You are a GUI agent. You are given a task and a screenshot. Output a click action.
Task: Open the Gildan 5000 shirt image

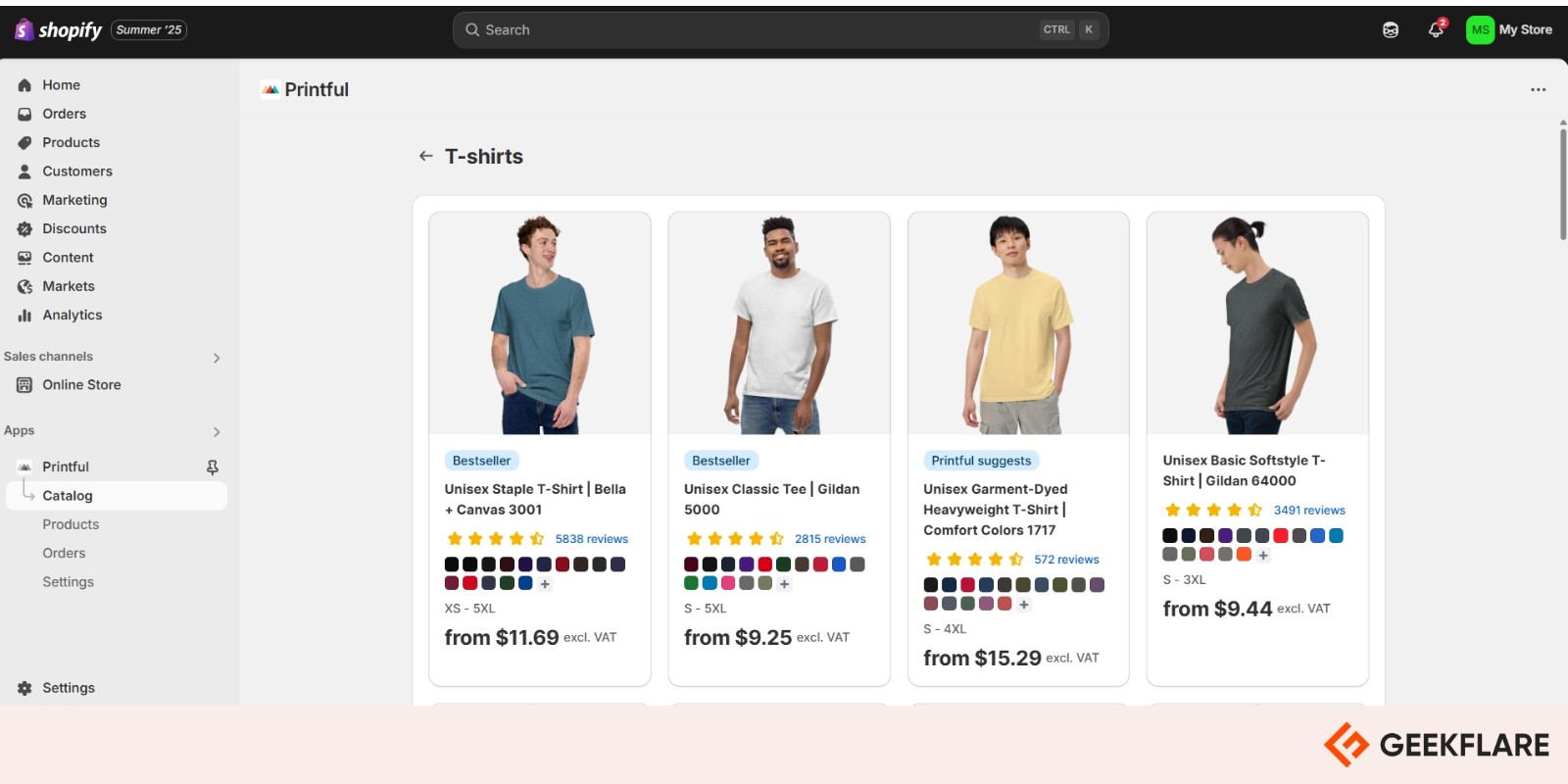pos(779,323)
